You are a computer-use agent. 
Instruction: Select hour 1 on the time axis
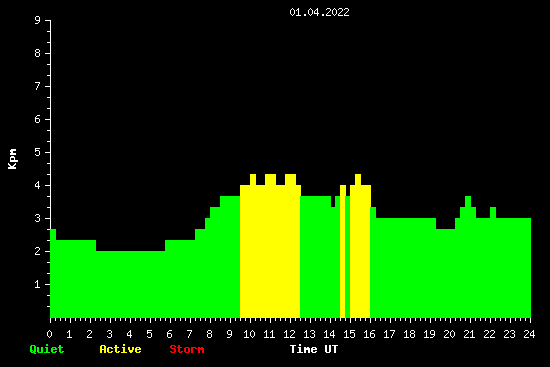[x=69, y=334]
